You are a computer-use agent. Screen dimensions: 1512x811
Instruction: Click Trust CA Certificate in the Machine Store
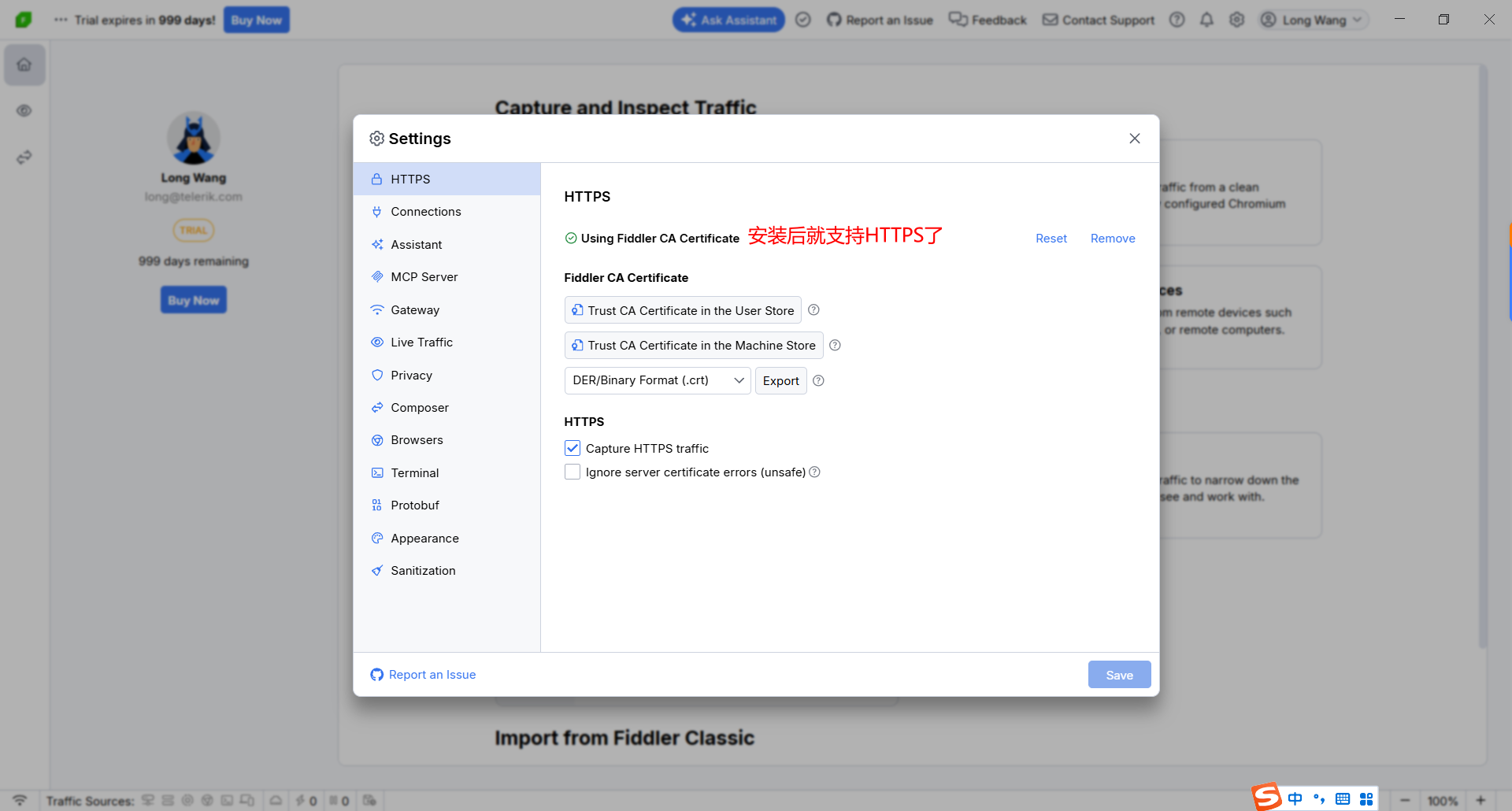coord(693,346)
